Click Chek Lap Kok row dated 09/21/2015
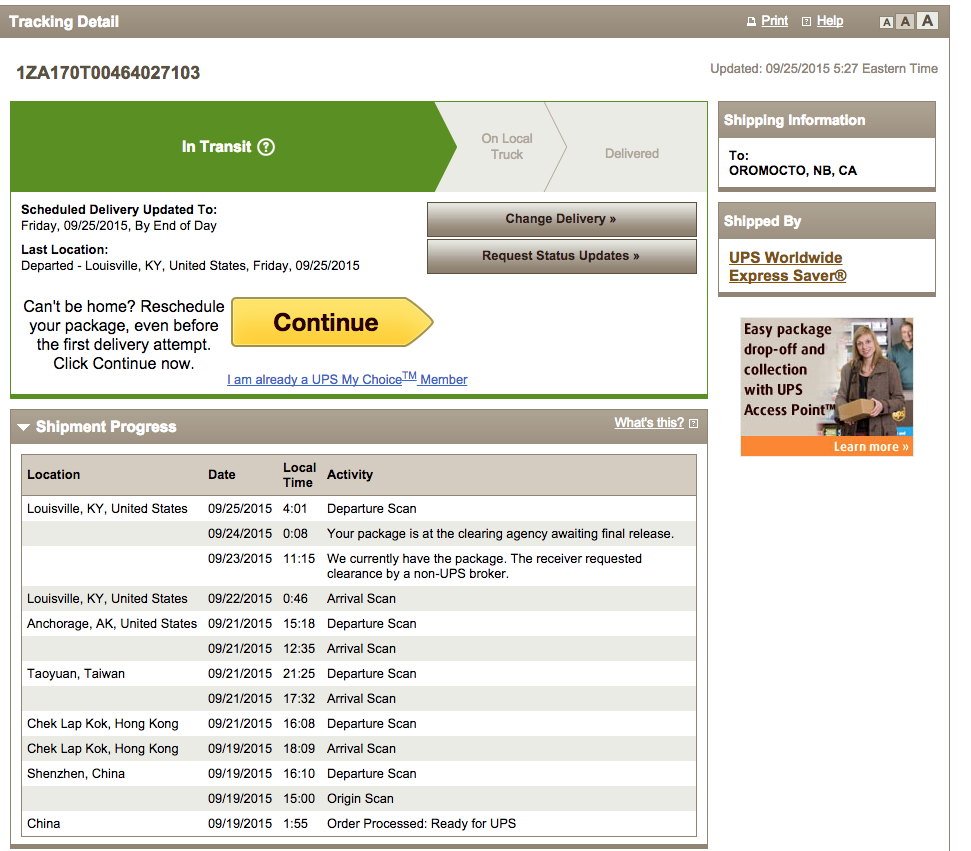 (x=359, y=723)
